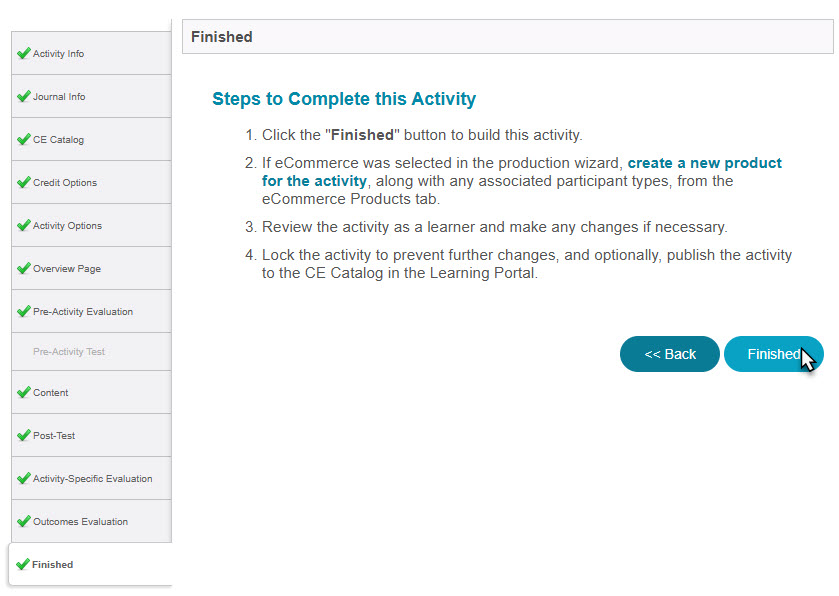Click the Finished header bar
This screenshot has width=839, height=596.
tap(507, 37)
